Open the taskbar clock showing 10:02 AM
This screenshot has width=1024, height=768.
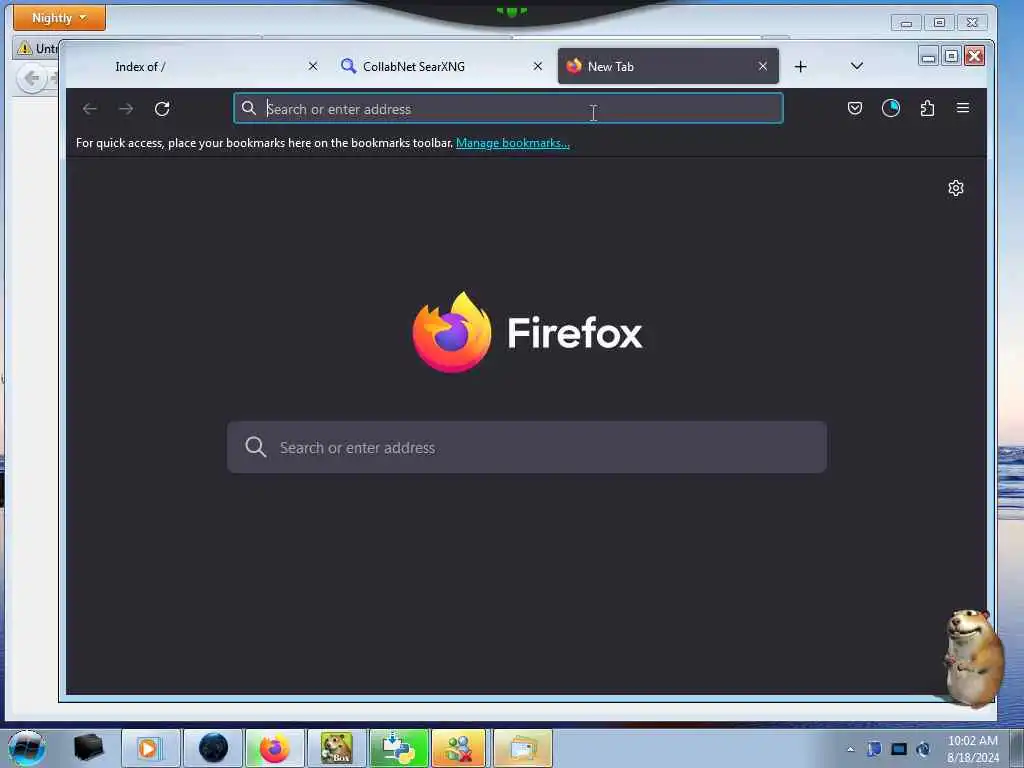click(972, 749)
